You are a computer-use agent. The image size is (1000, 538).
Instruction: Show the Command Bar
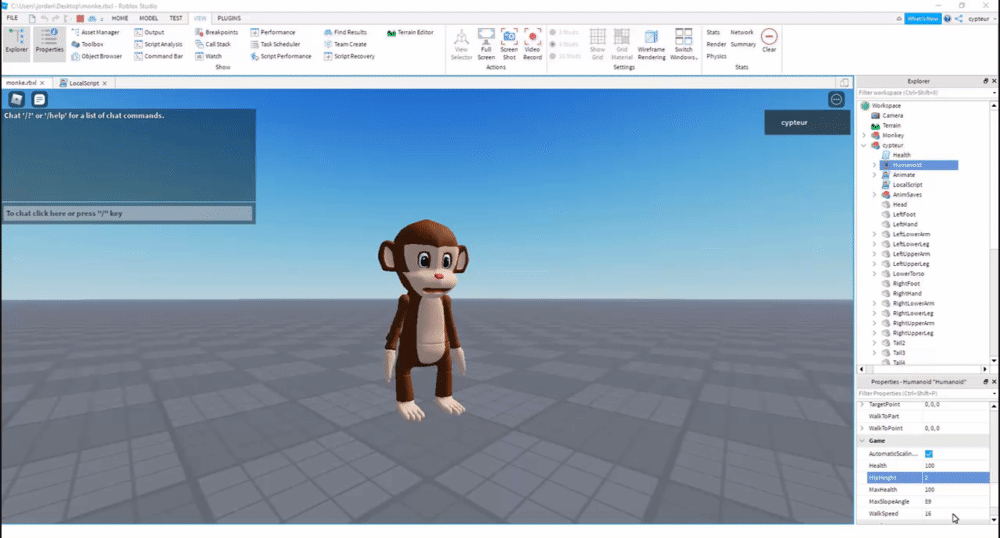[x=158, y=56]
